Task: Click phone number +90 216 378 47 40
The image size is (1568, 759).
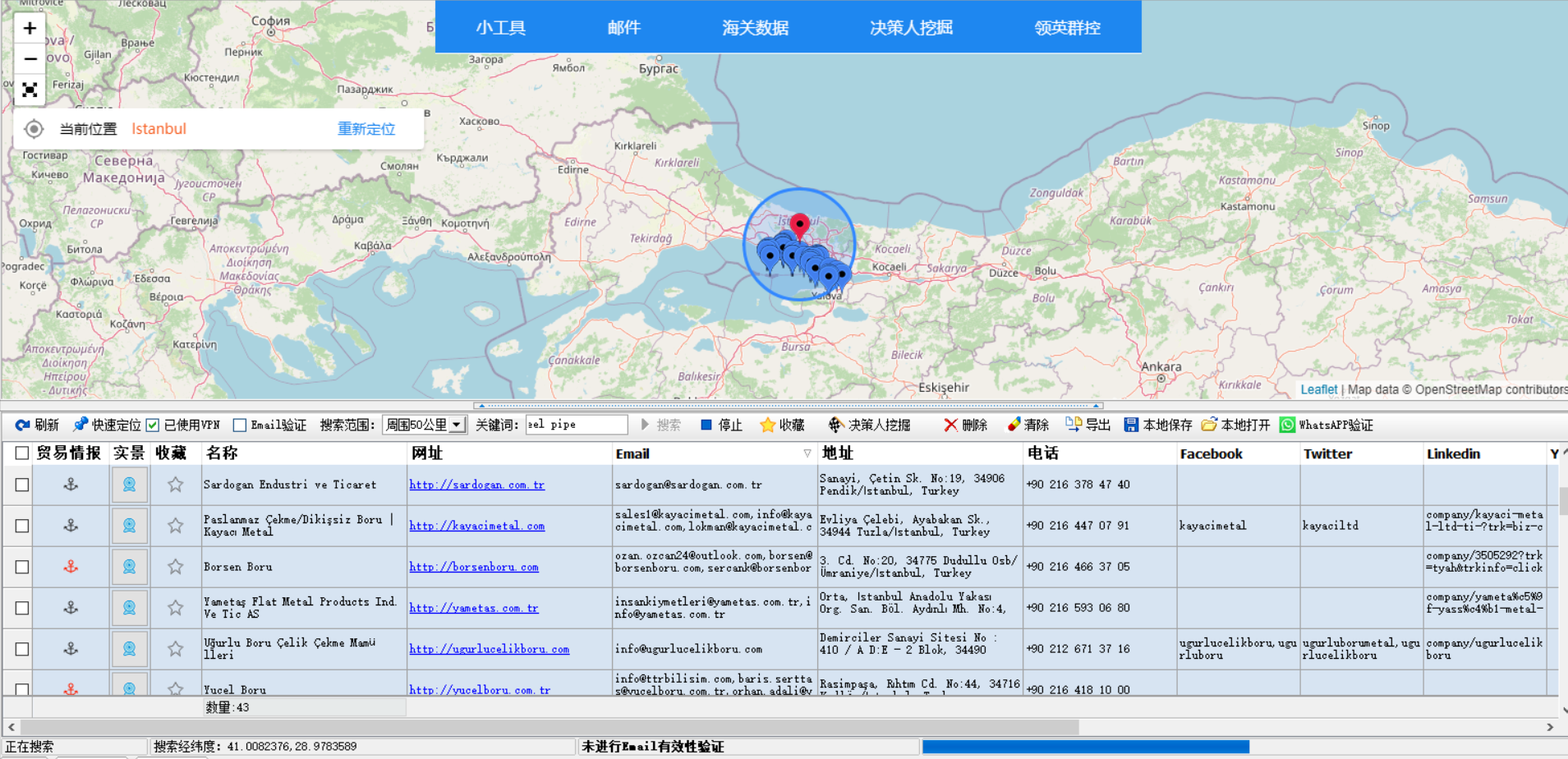Action: coord(1078,485)
